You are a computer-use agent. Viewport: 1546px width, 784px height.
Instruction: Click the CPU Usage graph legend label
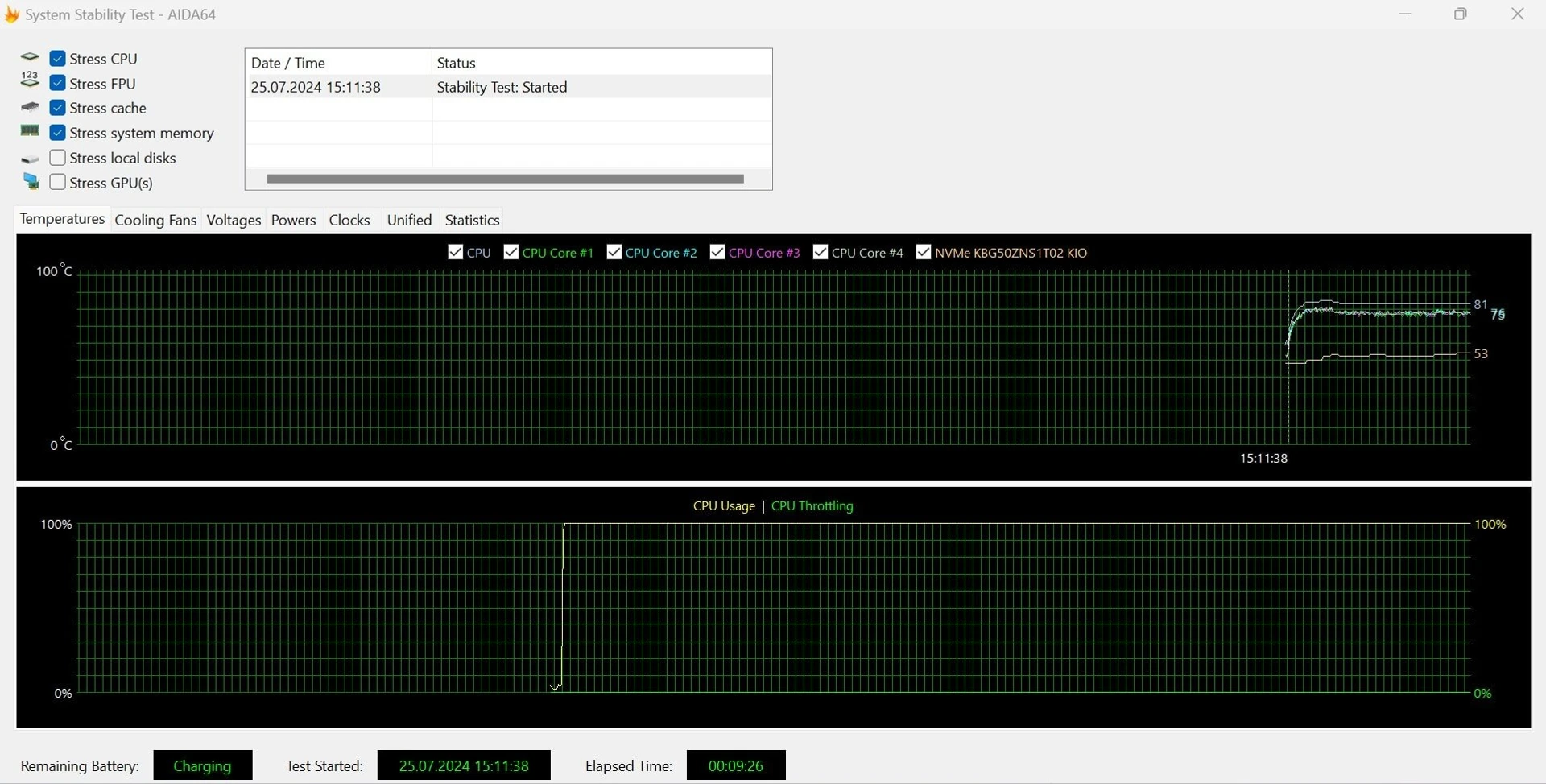tap(724, 506)
